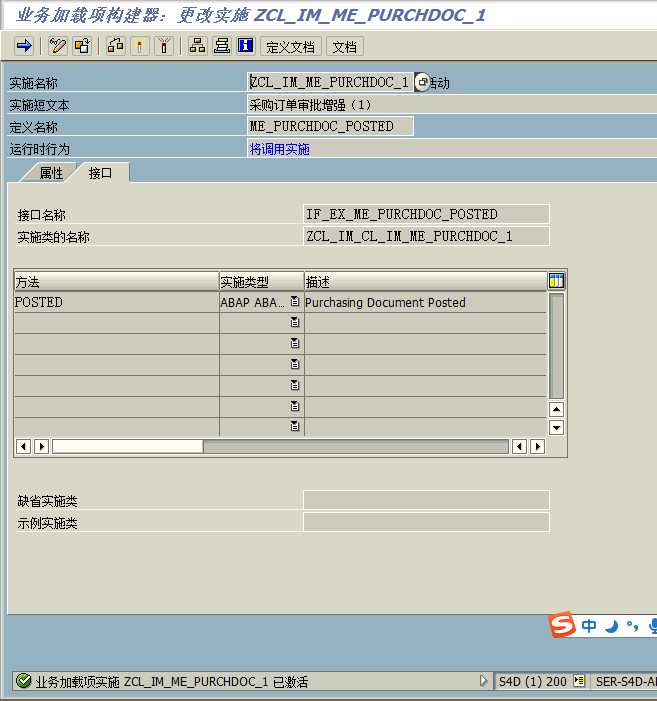Click the IF_EX_ME_PURCHDOC_POSTED interface name field
This screenshot has width=657, height=701.
tap(426, 214)
